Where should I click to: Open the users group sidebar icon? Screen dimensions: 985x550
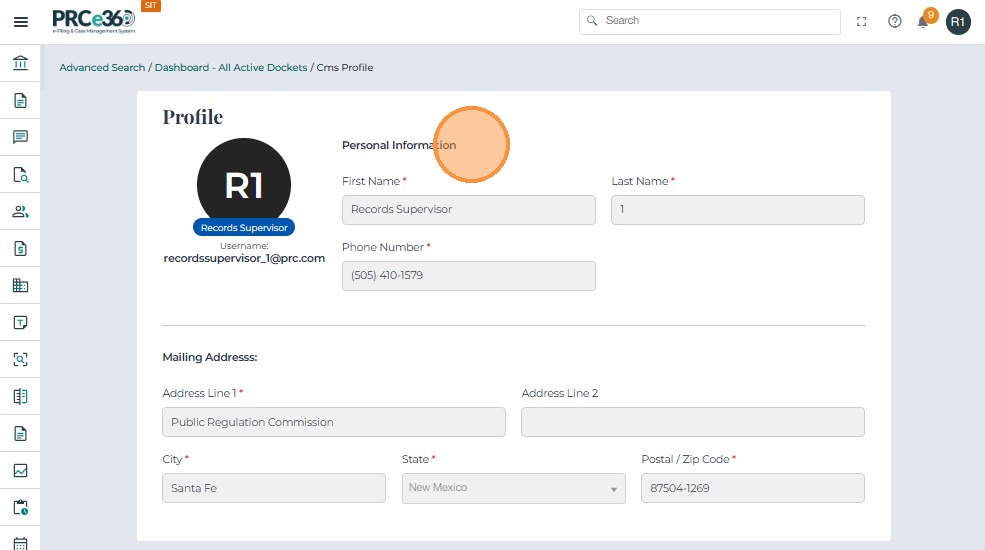point(20,211)
